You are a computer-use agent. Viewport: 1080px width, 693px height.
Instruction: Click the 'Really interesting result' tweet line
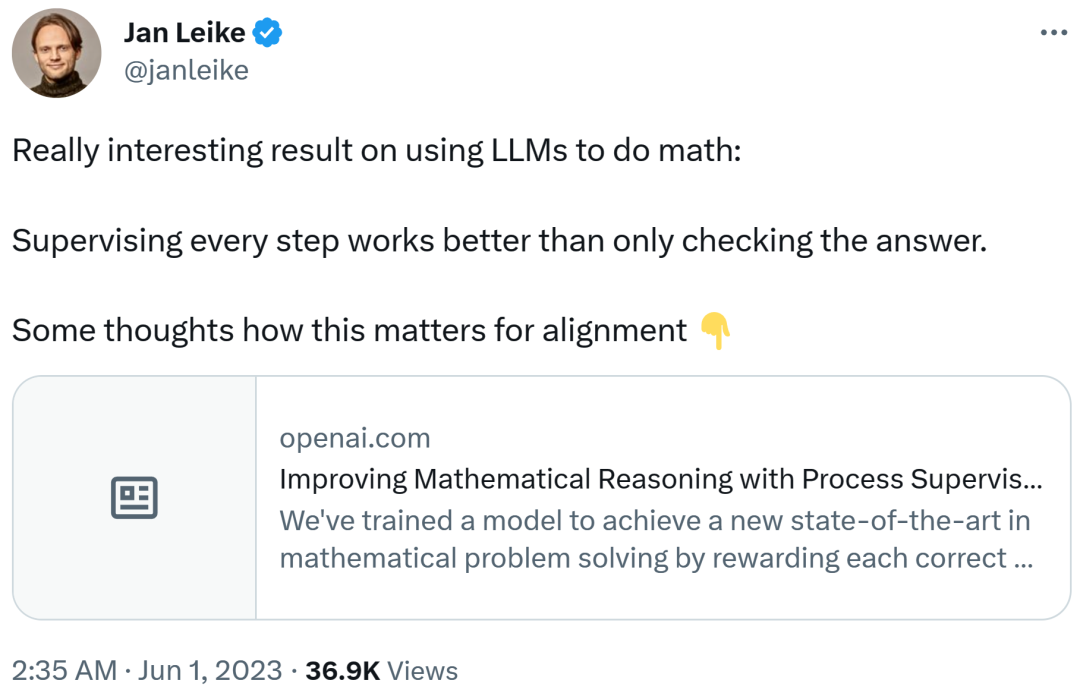376,151
